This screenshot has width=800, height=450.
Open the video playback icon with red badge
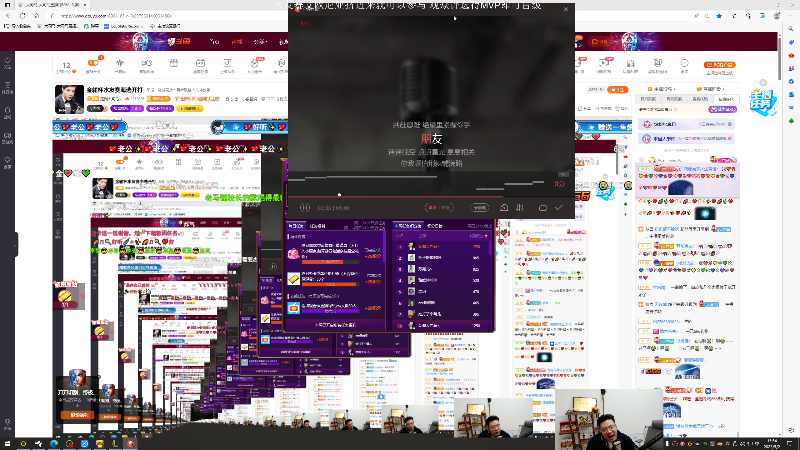[605, 63]
